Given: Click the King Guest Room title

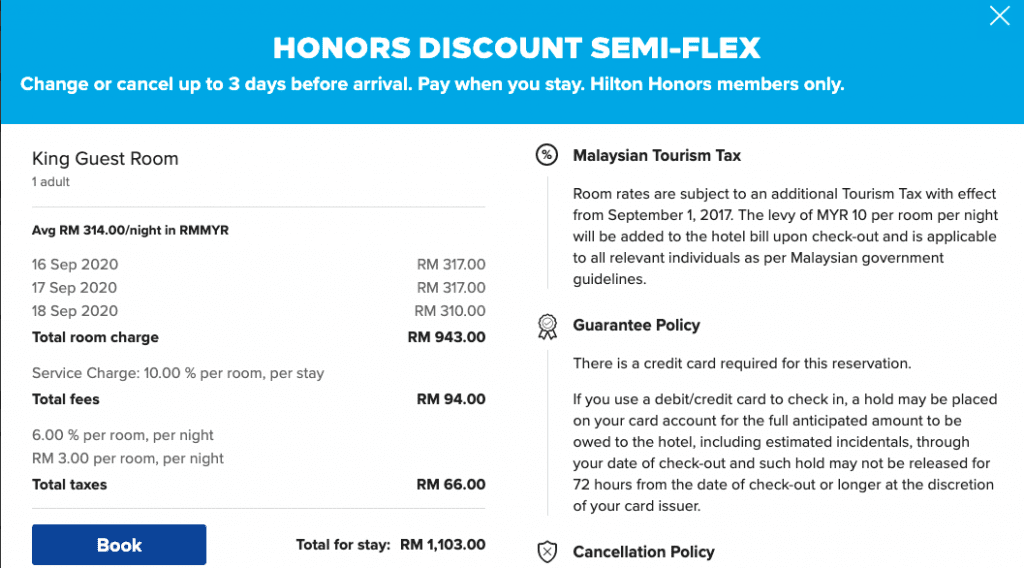Looking at the screenshot, I should [105, 159].
